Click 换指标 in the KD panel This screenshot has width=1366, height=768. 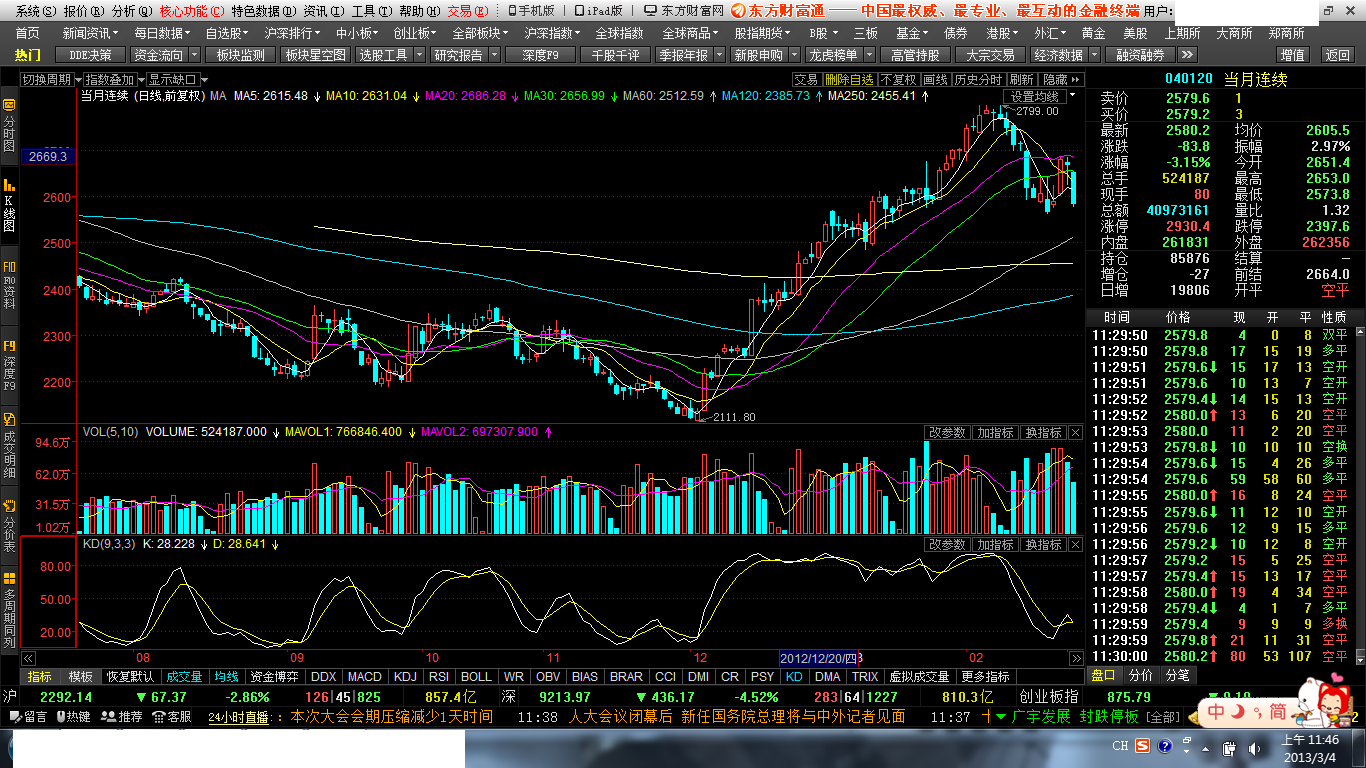pyautogui.click(x=1043, y=545)
